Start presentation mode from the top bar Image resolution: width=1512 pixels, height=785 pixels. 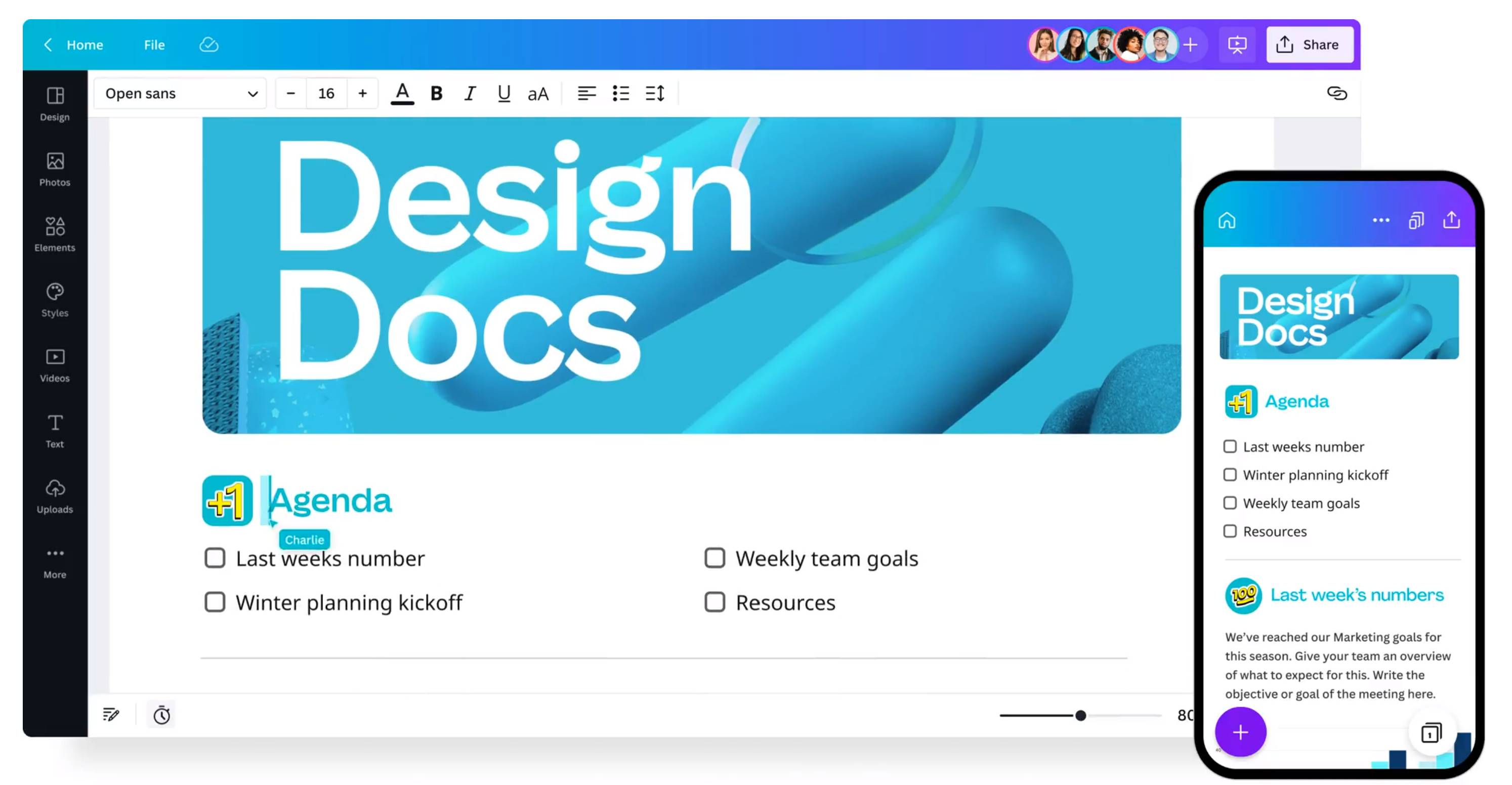point(1237,44)
